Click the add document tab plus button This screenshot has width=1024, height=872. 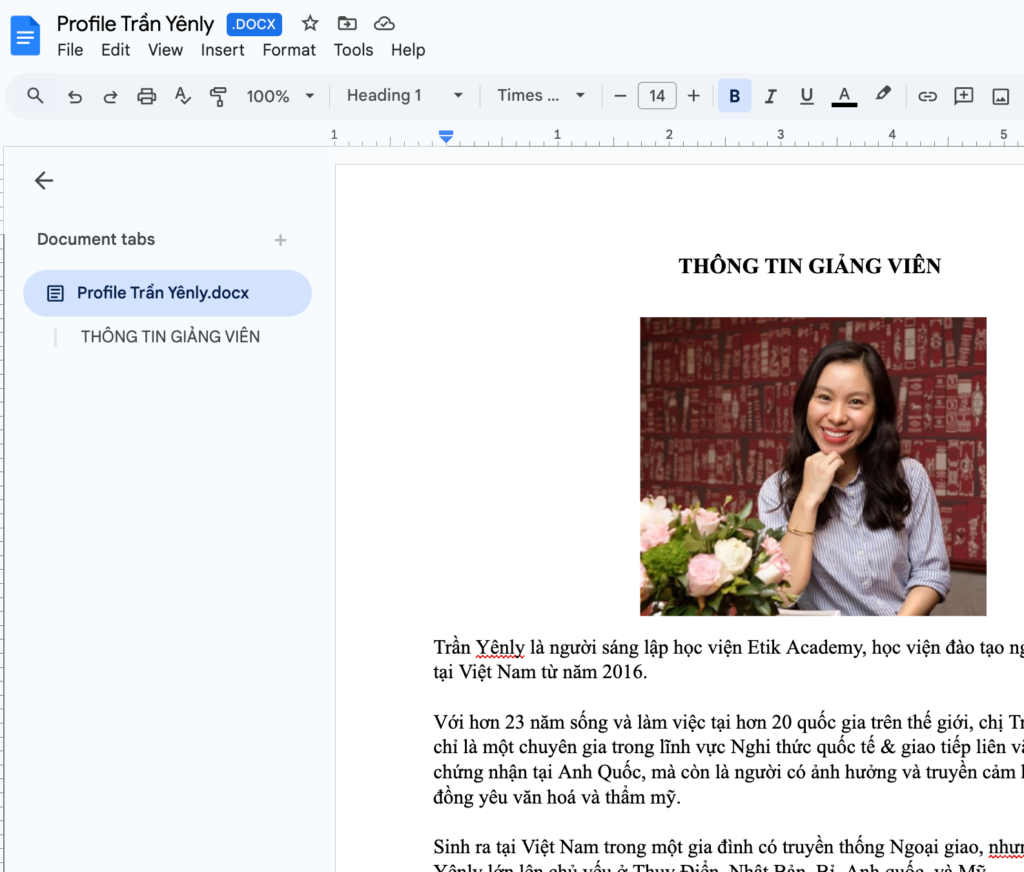[280, 240]
